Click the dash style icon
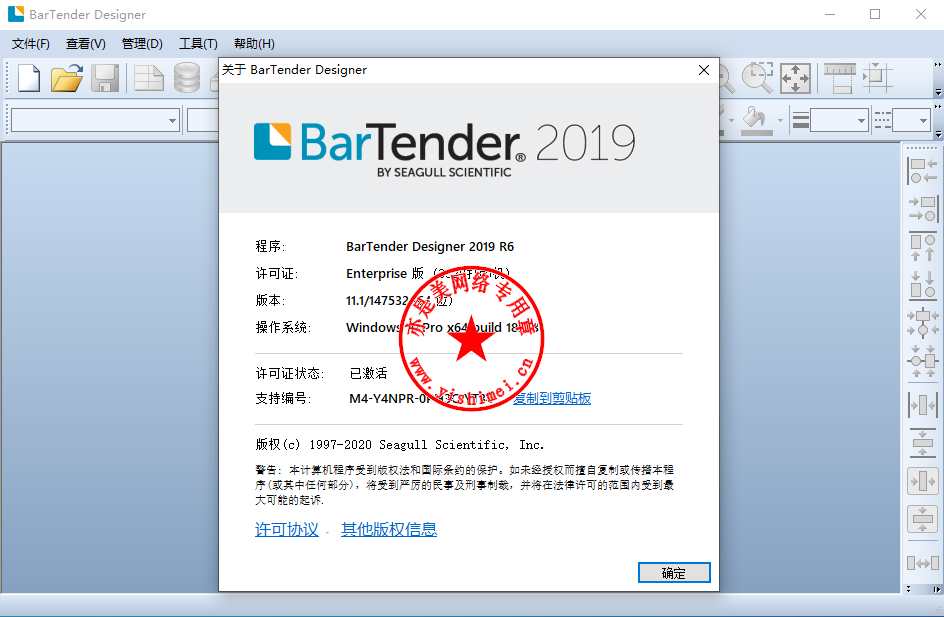The height and width of the screenshot is (617, 944). click(883, 120)
